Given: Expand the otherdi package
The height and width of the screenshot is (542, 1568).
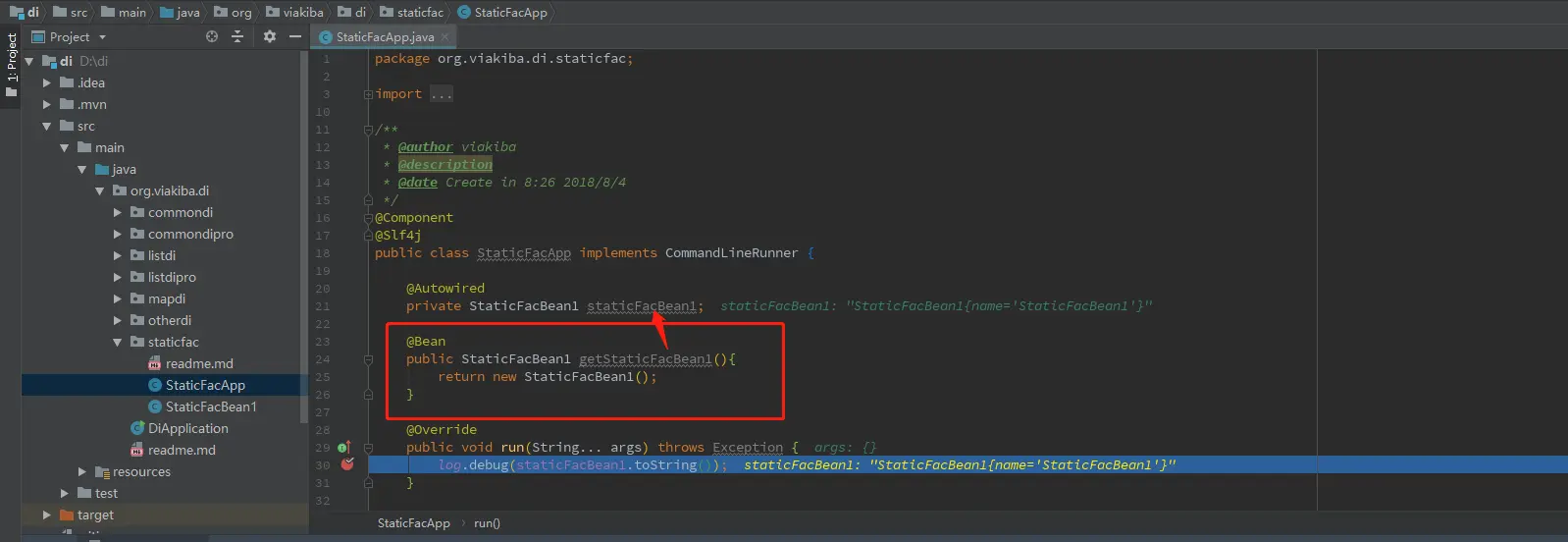Looking at the screenshot, I should pyautogui.click(x=117, y=320).
